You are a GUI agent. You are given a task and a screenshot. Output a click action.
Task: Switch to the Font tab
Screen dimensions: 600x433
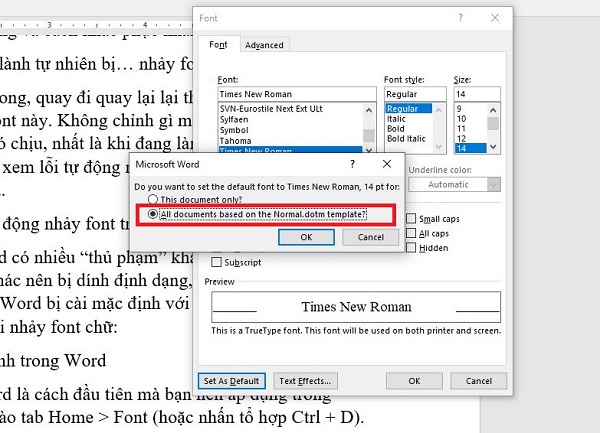coord(218,44)
